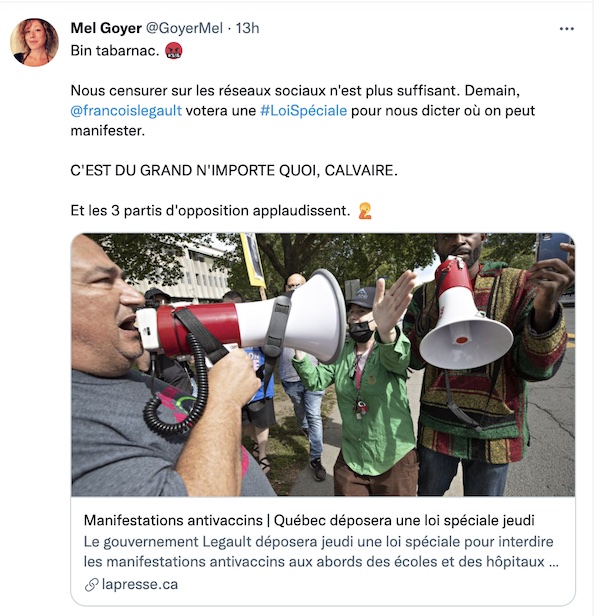Click the chain link icon beside lapresse.ca
This screenshot has width=600, height=616.
tap(91, 585)
